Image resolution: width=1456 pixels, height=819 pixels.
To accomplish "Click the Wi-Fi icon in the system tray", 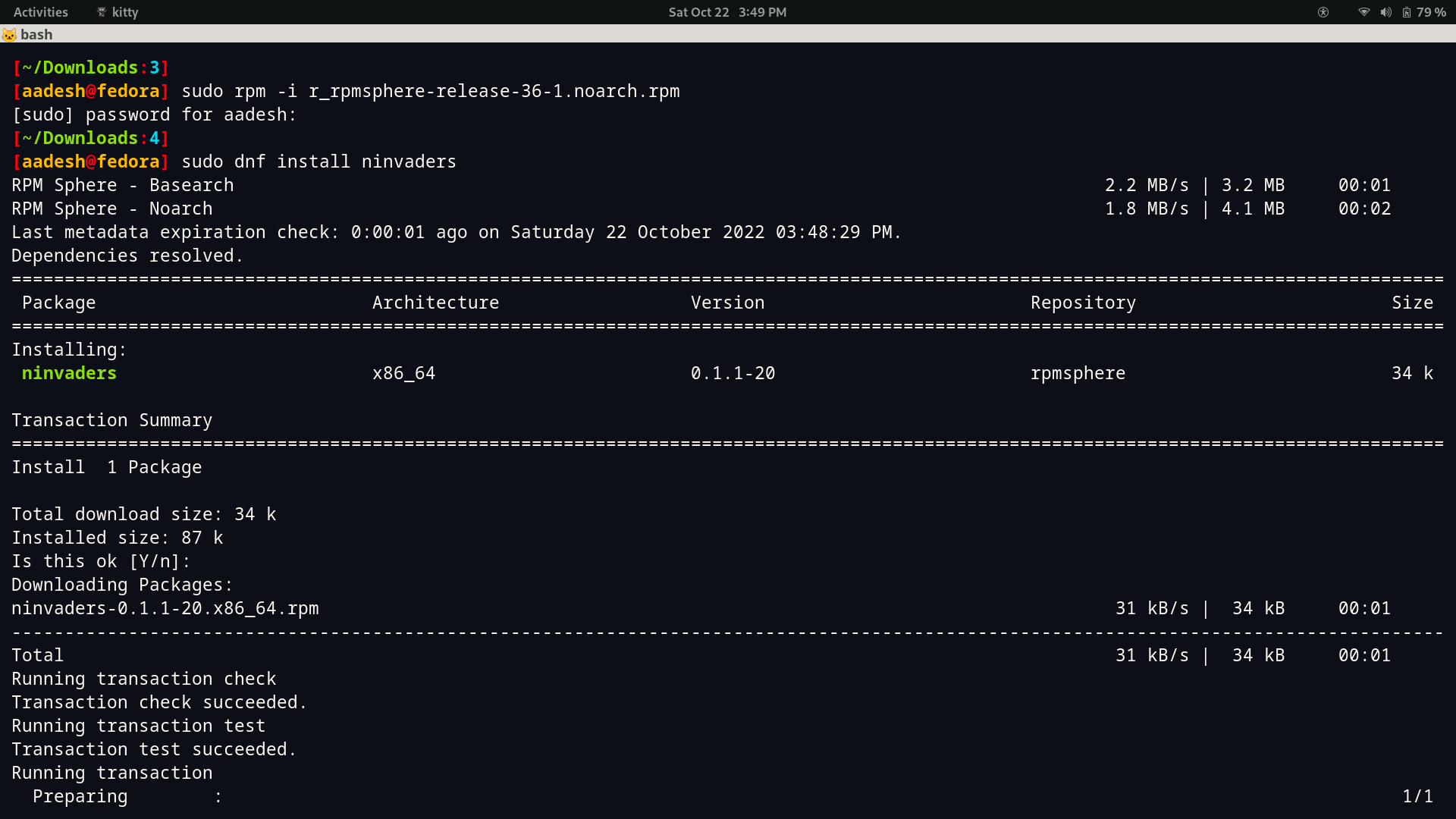I will [1363, 12].
